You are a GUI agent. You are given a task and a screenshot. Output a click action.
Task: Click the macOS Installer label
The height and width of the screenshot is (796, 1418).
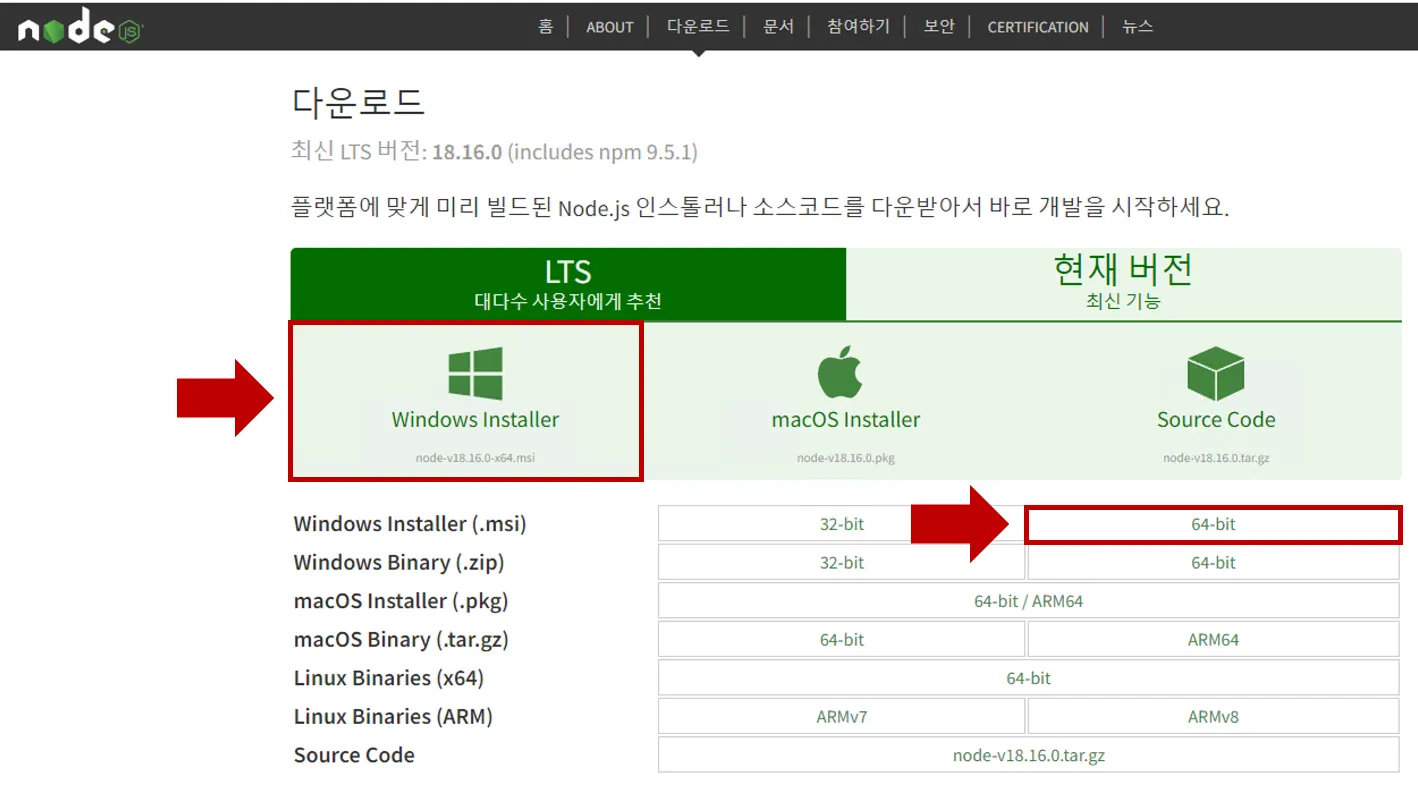point(846,419)
